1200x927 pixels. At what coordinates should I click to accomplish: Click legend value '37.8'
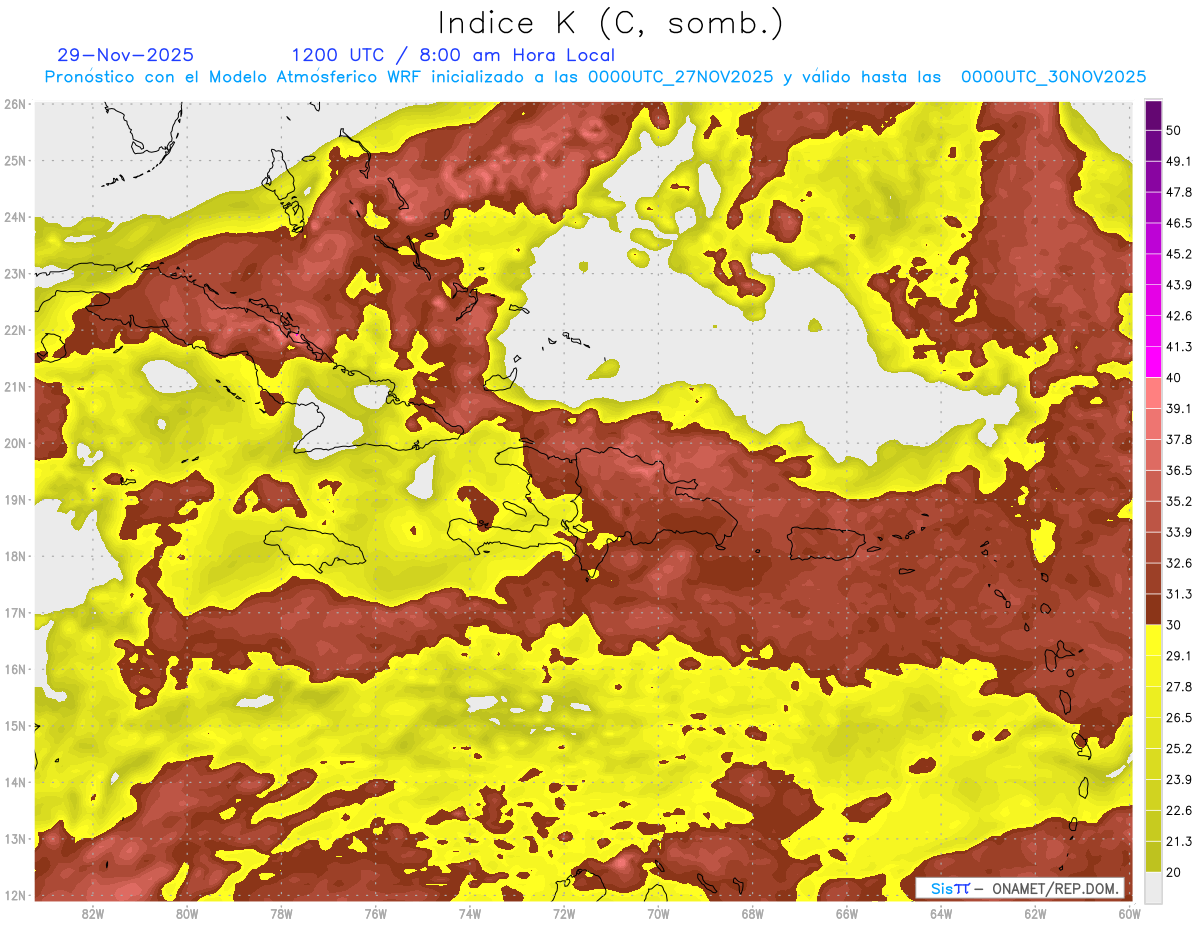[1178, 439]
